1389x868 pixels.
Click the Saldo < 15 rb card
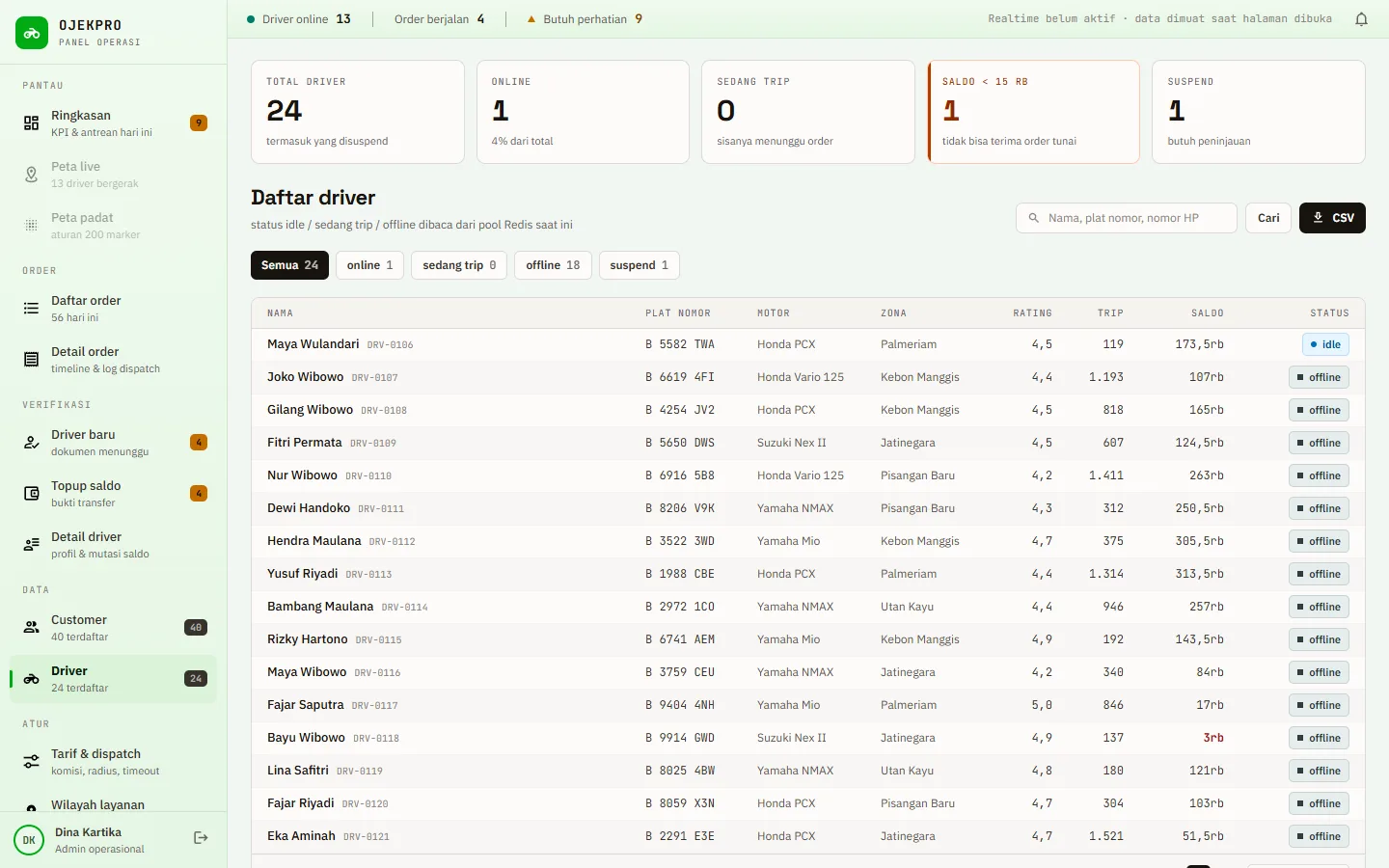tap(1033, 112)
